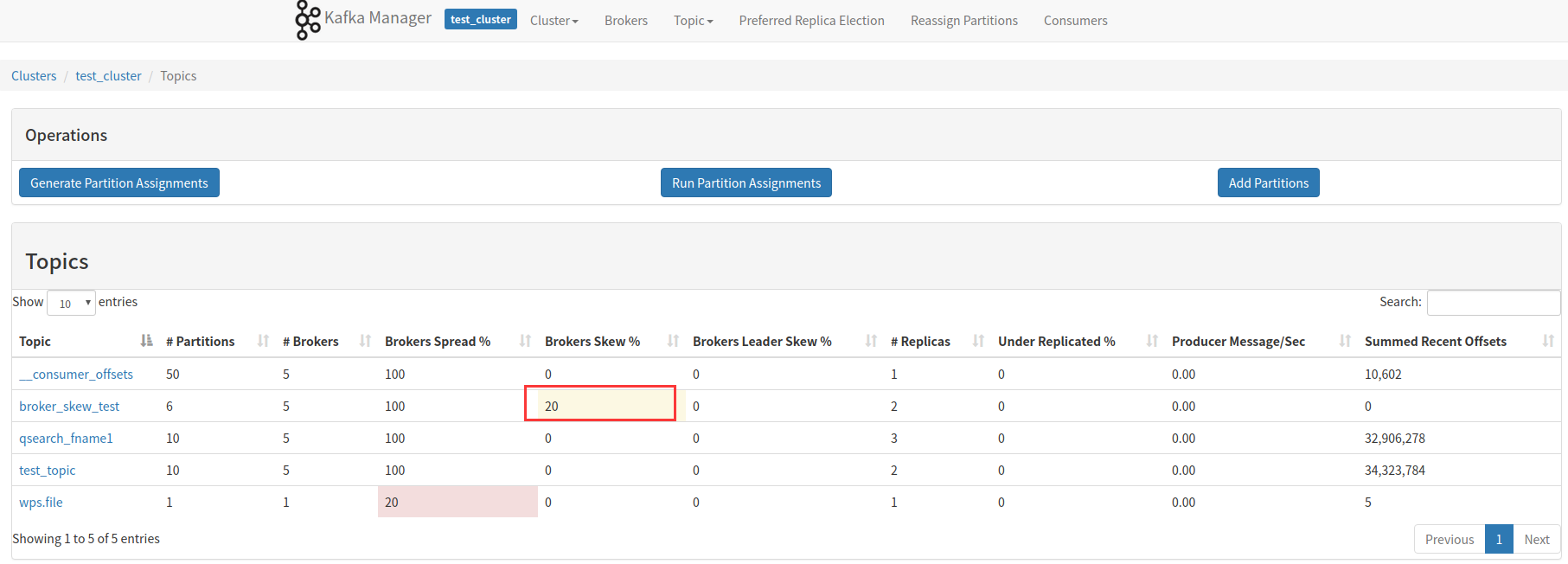Click Generate Partition Assignments button

(x=119, y=183)
